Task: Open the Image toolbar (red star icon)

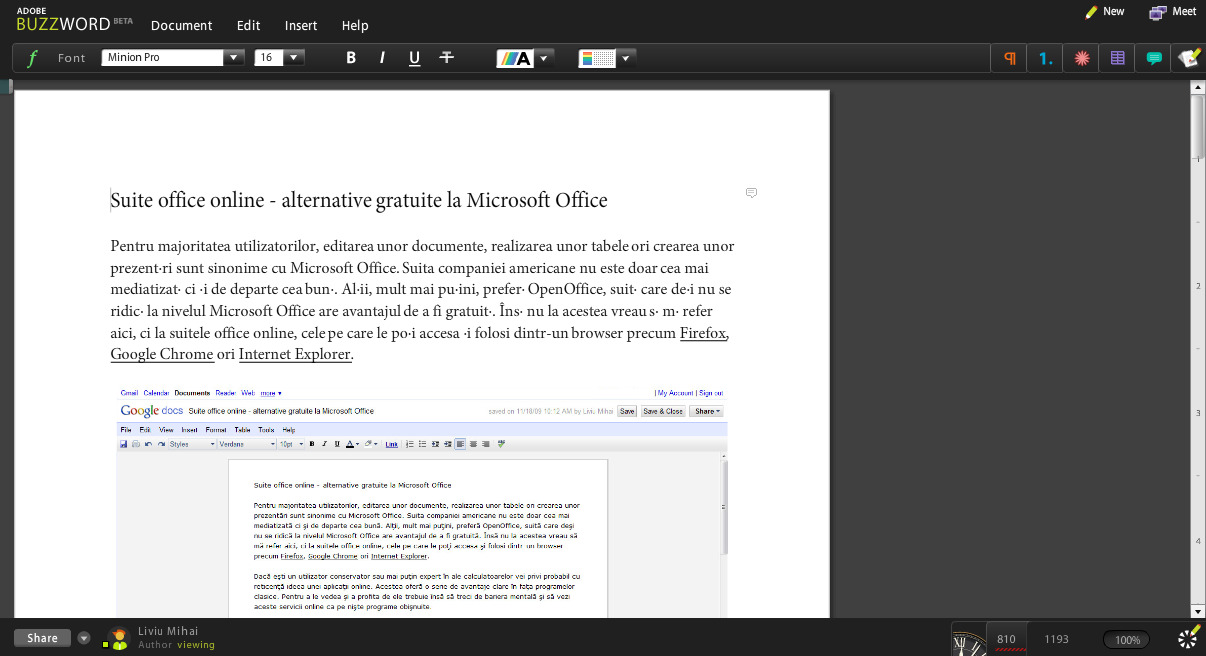Action: tap(1081, 58)
